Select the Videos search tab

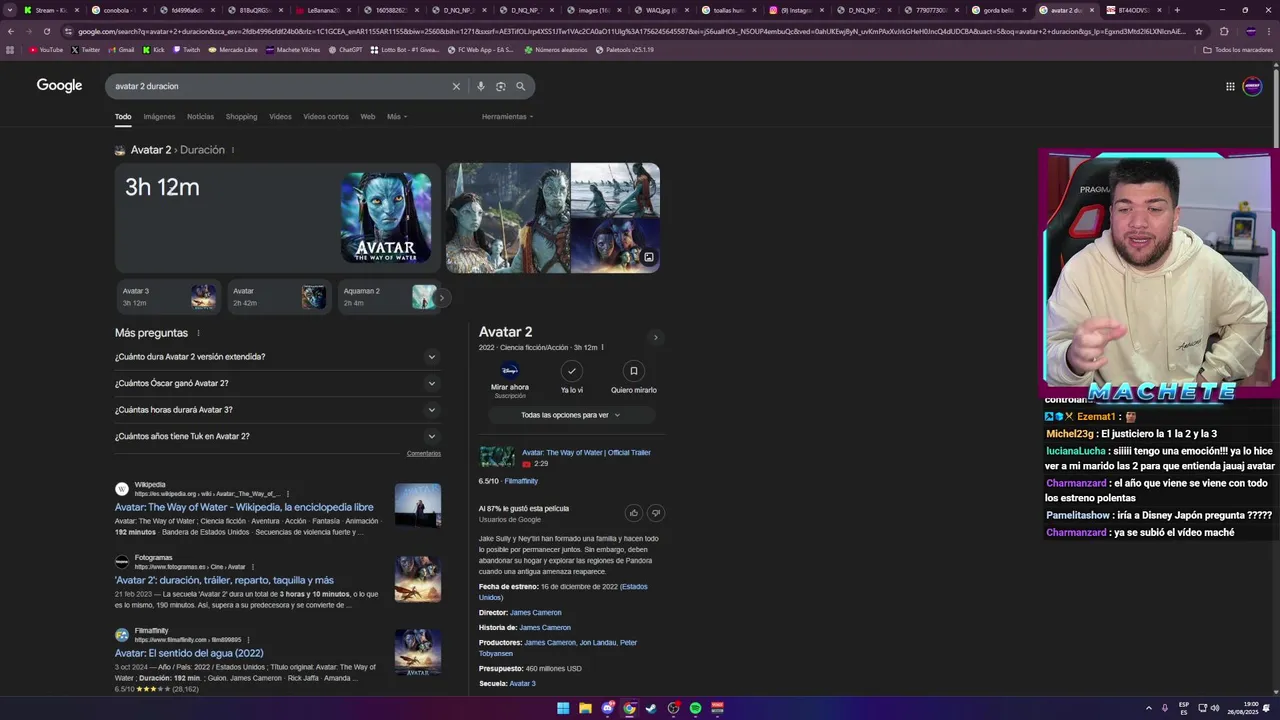pyautogui.click(x=280, y=117)
